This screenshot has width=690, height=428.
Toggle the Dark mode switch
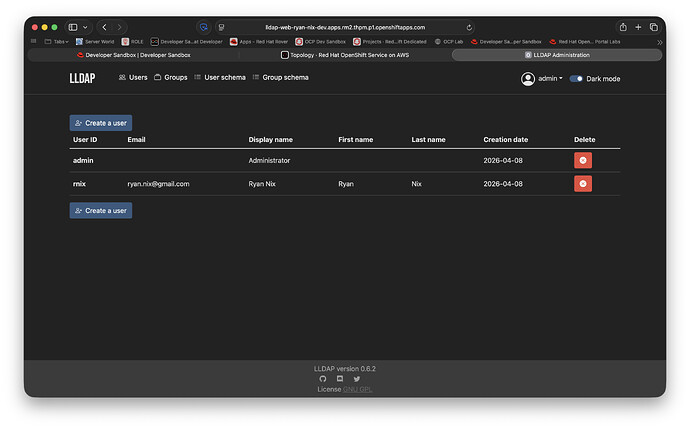pyautogui.click(x=576, y=78)
